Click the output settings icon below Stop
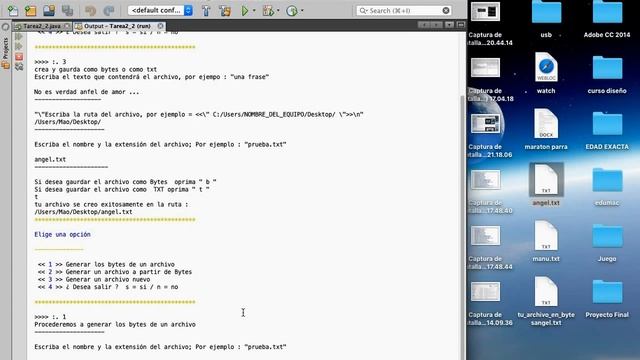 (x=19, y=67)
